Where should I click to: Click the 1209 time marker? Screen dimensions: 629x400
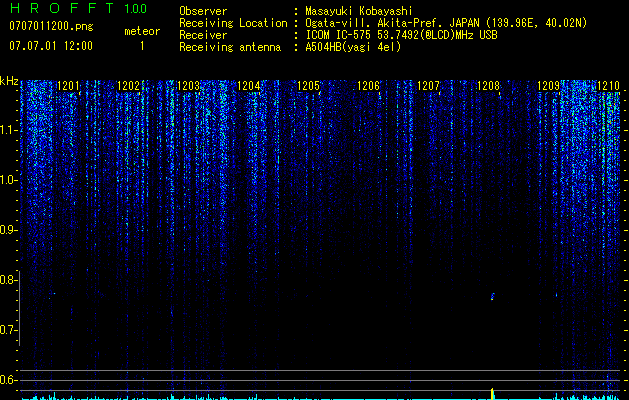click(548, 86)
